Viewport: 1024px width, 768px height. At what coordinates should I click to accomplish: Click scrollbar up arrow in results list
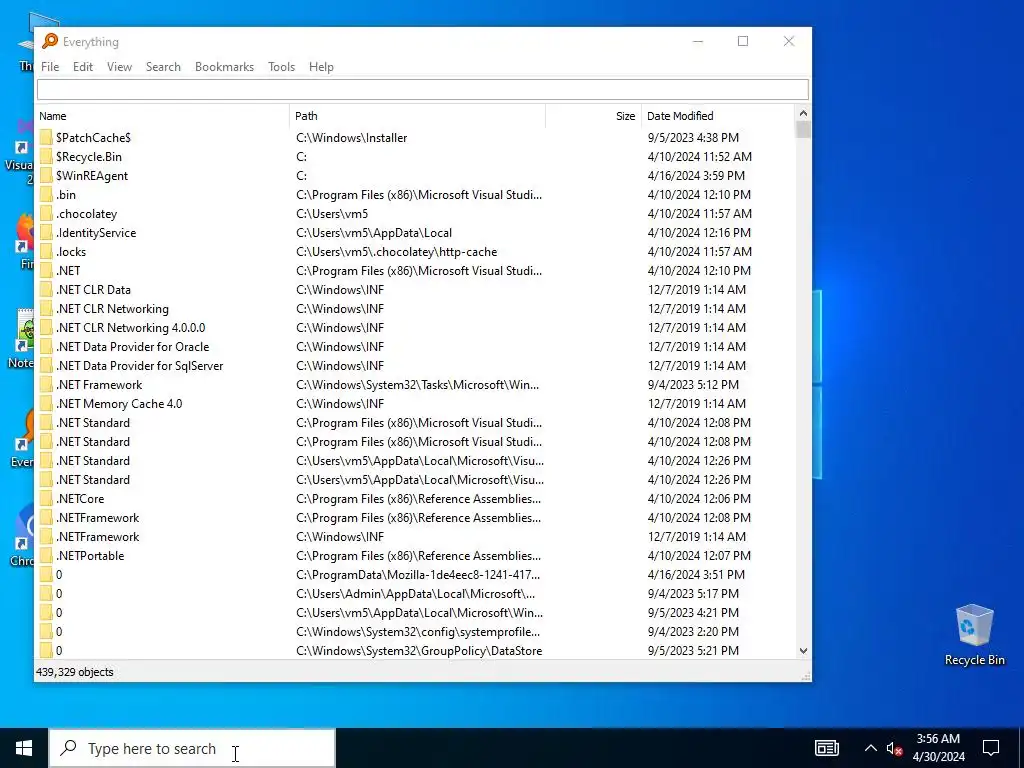[x=803, y=114]
